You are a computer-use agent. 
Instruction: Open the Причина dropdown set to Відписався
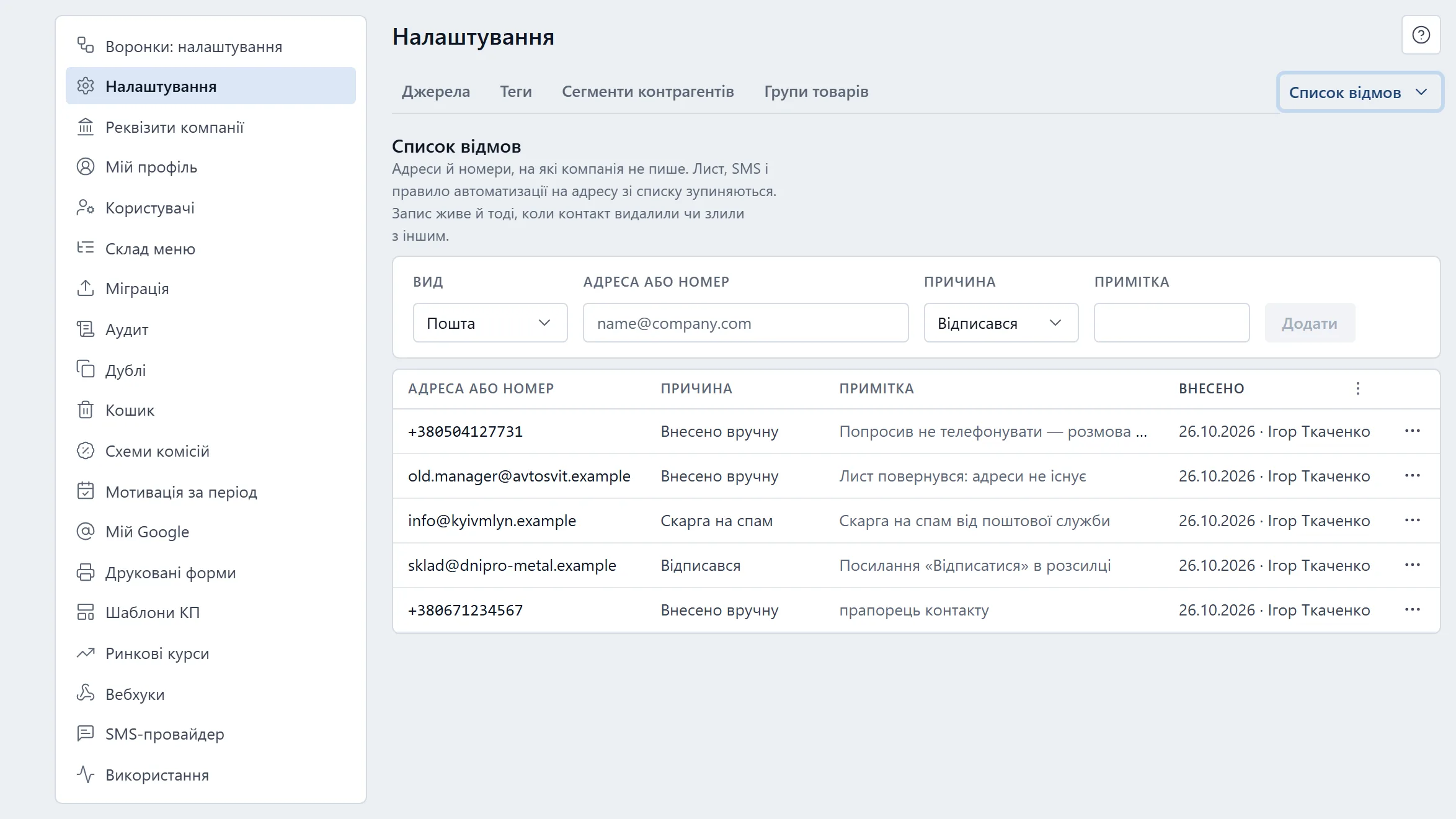1001,323
